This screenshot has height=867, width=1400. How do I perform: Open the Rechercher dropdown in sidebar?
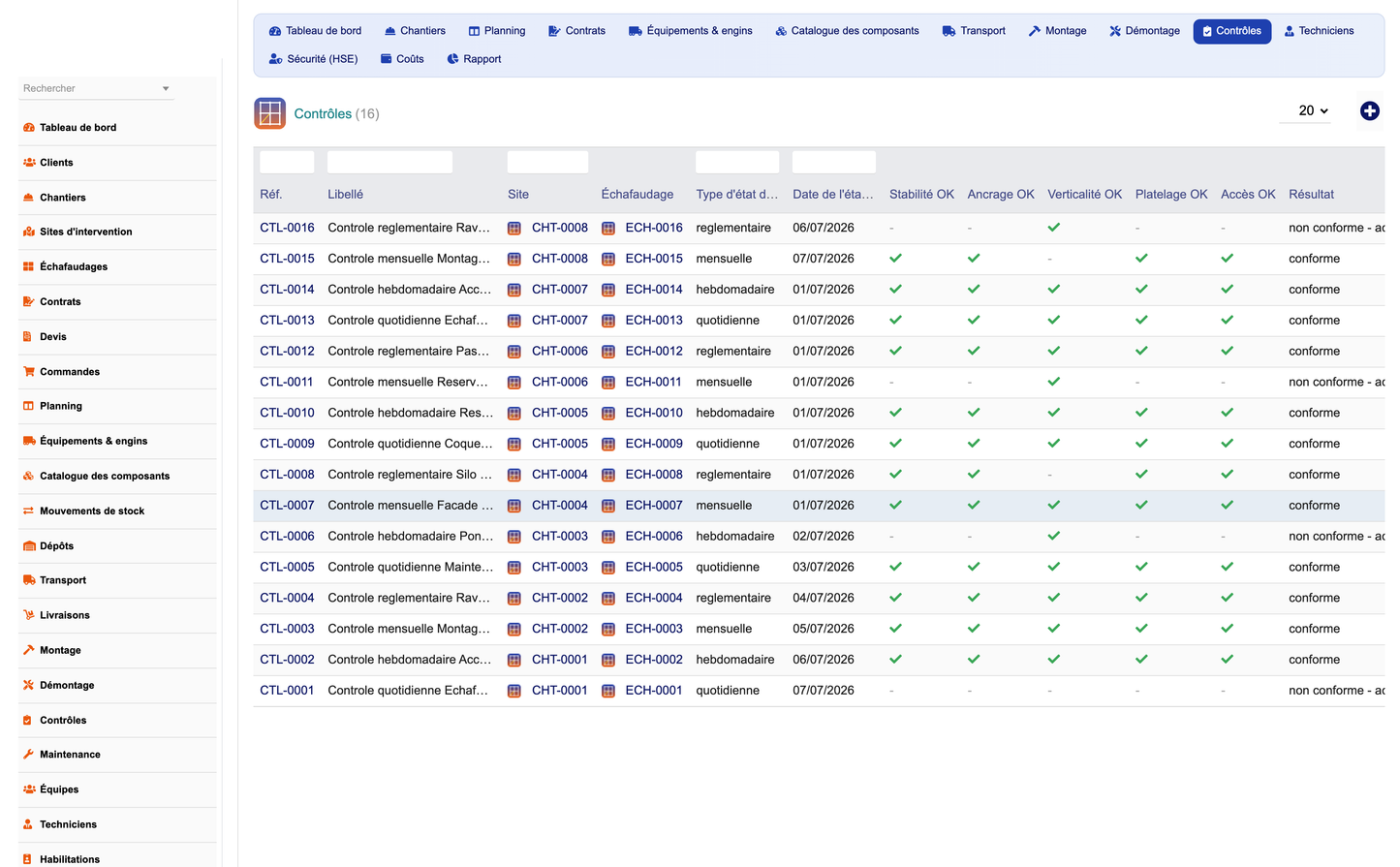pyautogui.click(x=96, y=88)
